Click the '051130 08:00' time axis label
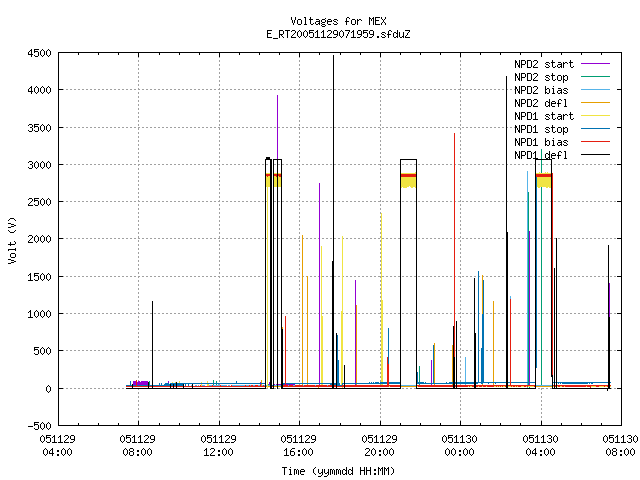 620,446
